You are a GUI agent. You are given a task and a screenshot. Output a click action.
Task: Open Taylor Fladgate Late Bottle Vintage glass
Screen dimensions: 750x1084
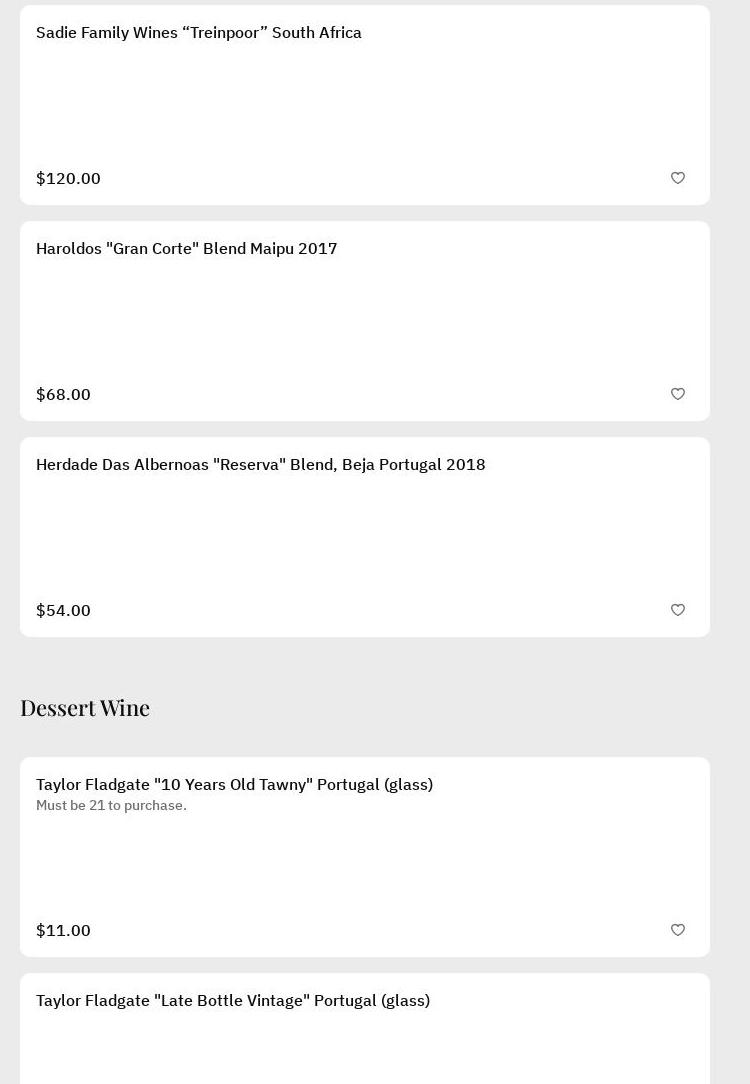tap(233, 1001)
